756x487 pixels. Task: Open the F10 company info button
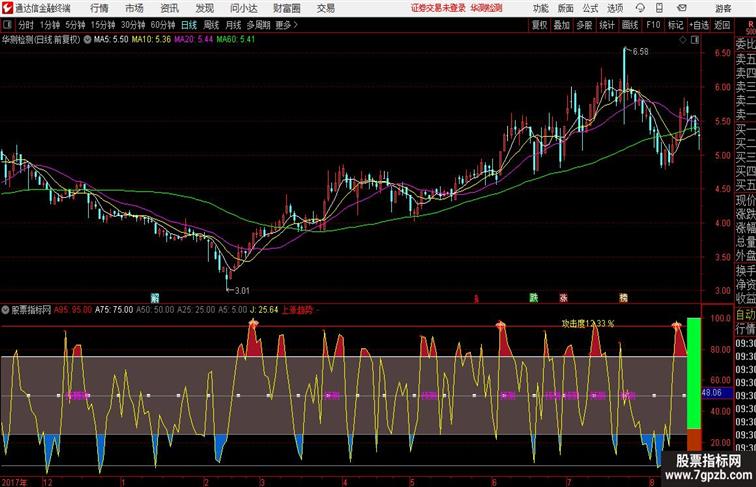(x=653, y=25)
